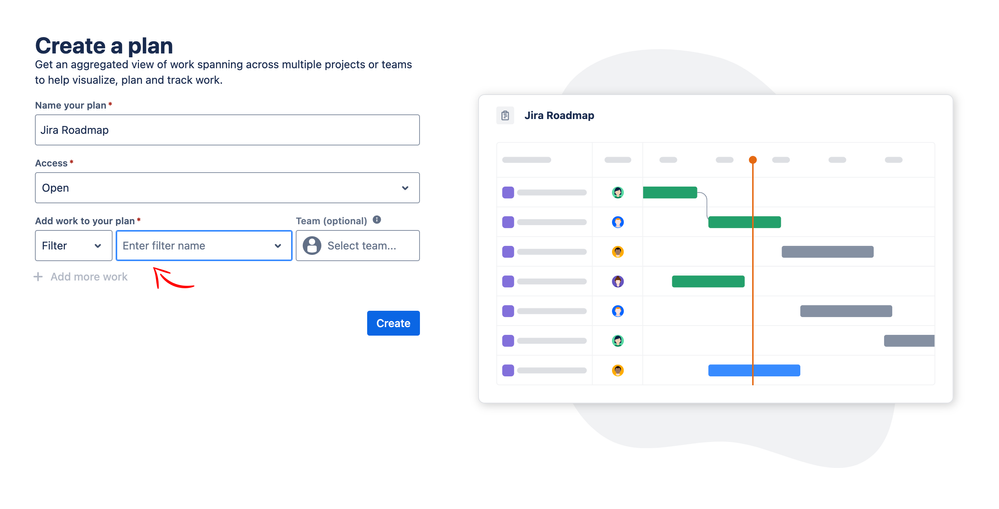
Task: Click the 'Enter filter name' combo box
Action: pos(204,246)
